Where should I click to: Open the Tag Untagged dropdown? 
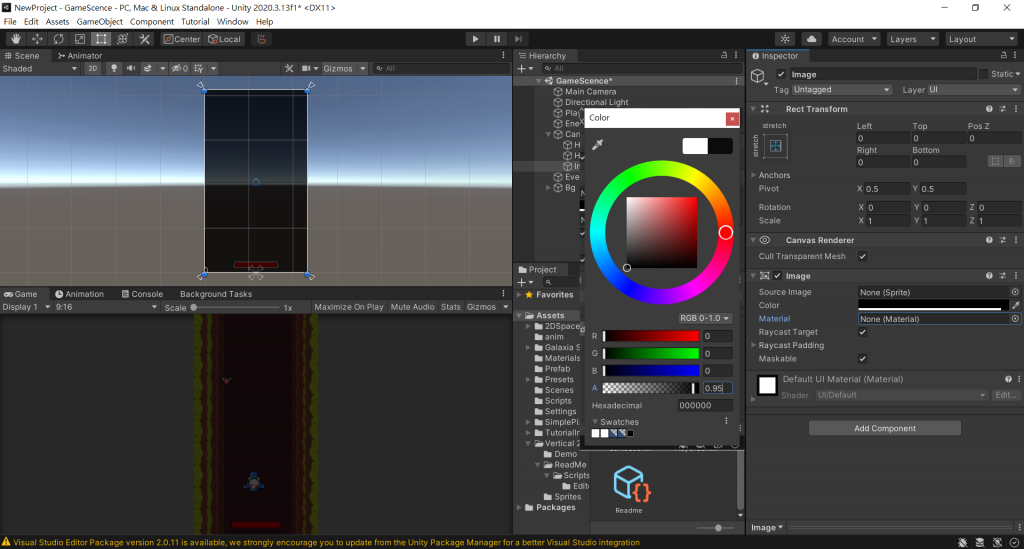tap(841, 90)
